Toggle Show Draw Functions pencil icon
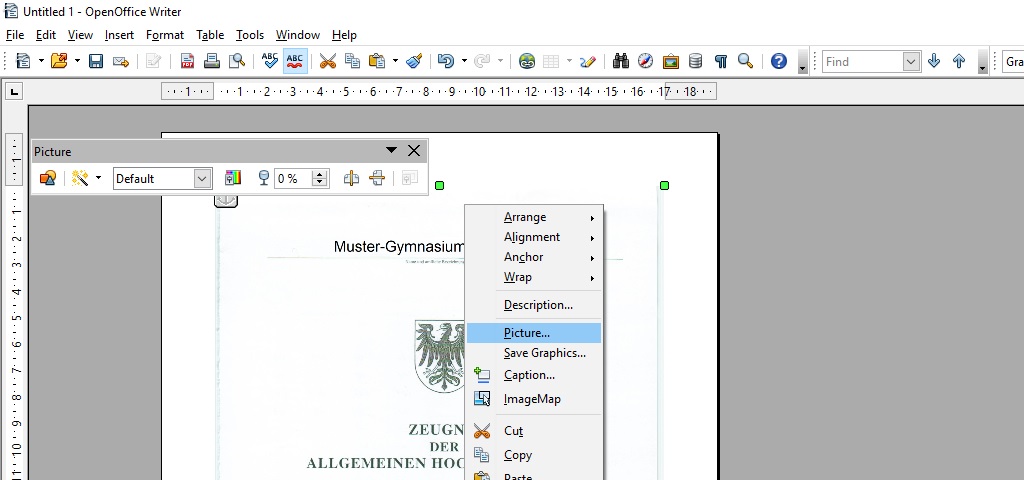 [x=588, y=61]
